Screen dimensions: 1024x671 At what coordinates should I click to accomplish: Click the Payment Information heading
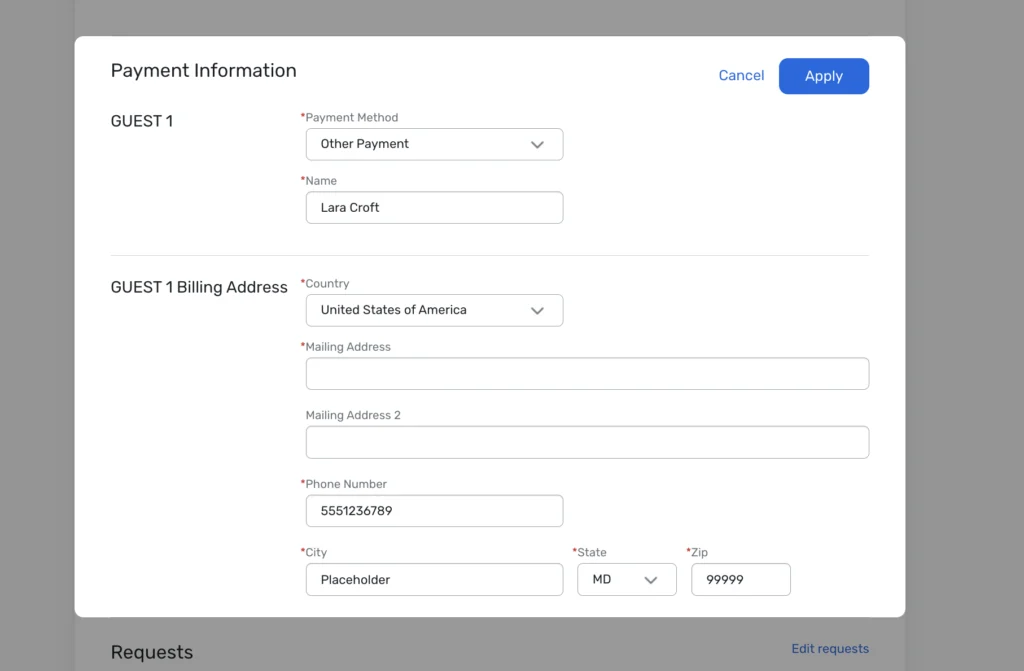203,70
